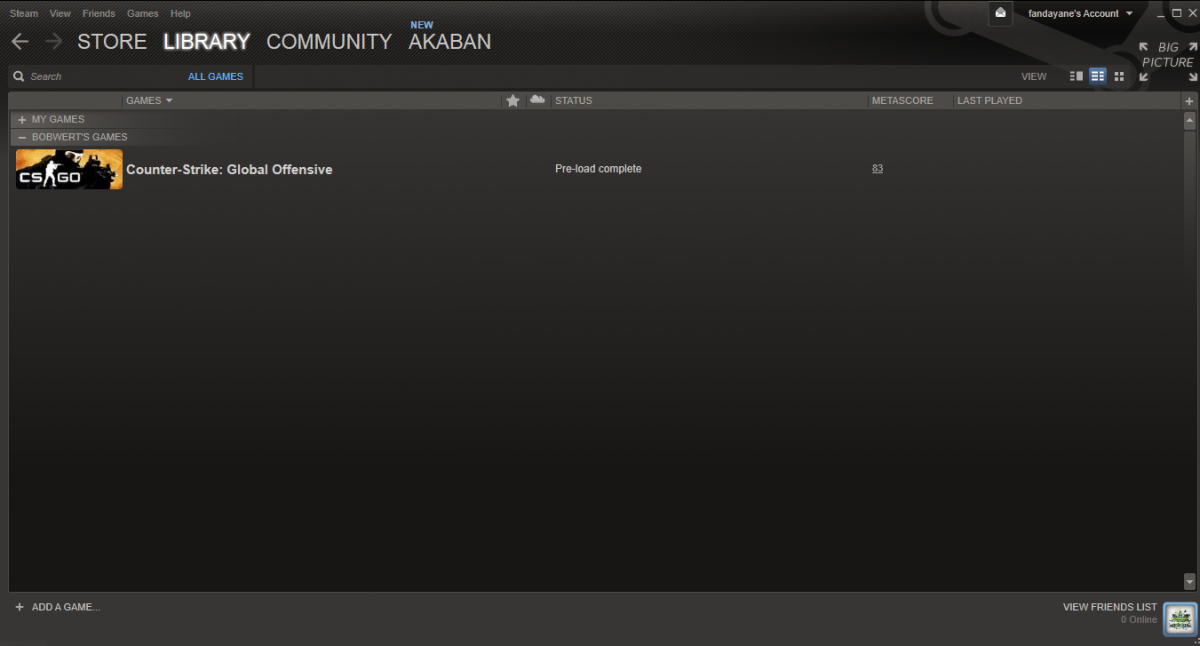Click the forward navigation arrow

coord(54,42)
